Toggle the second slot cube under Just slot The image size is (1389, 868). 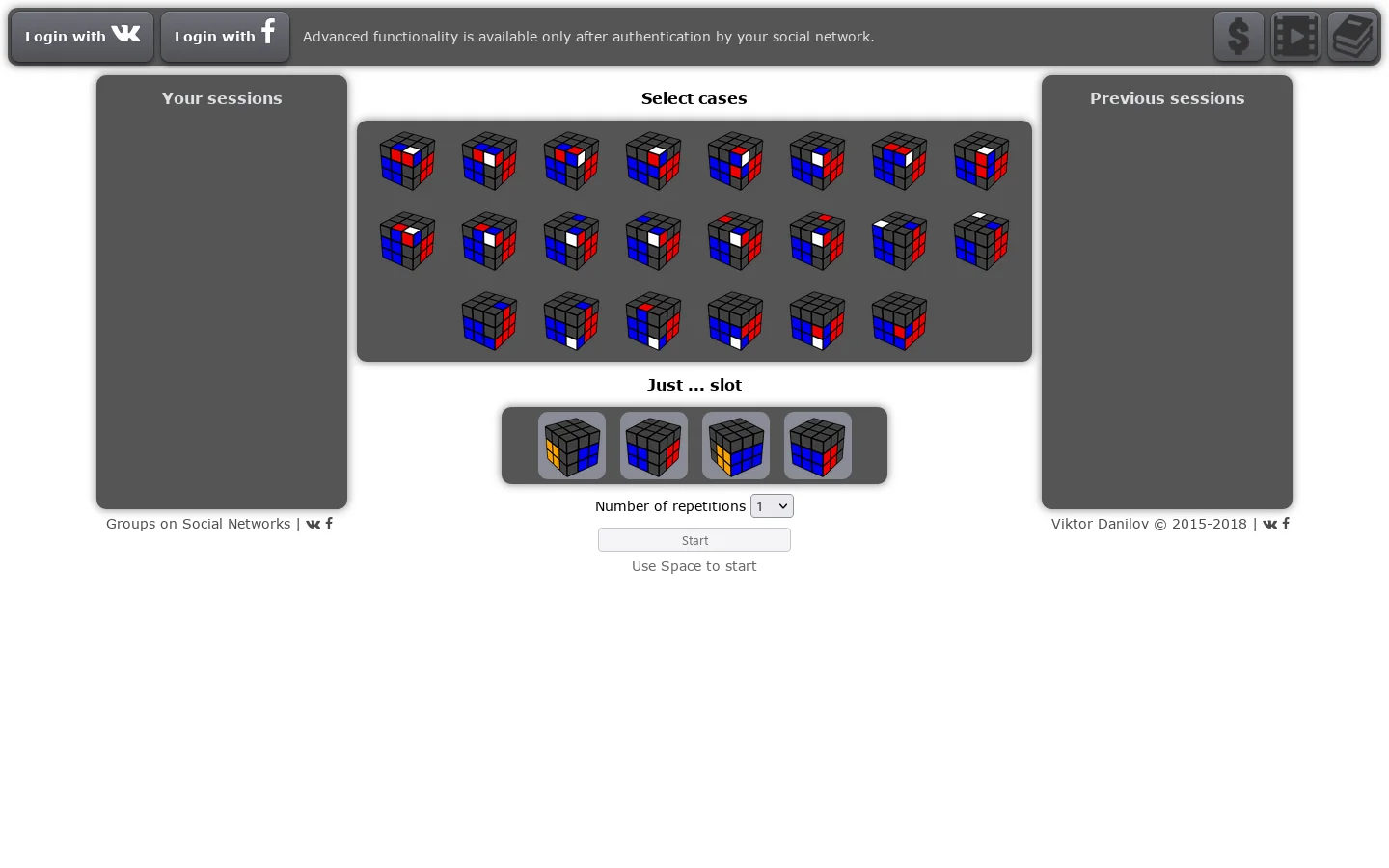click(x=654, y=446)
